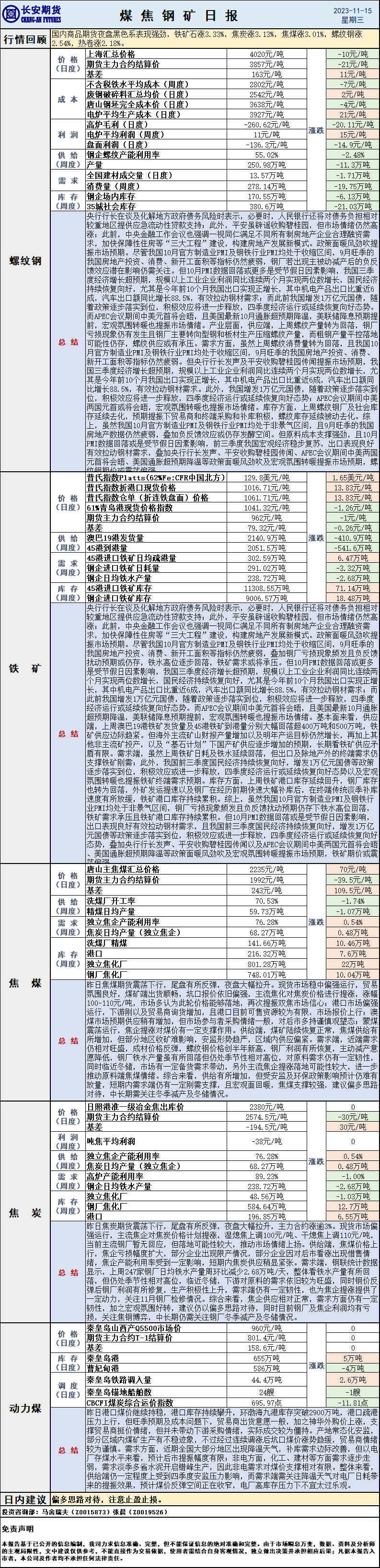380x1568 pixels.
Task: Click the value 4020元/吨
Action: (267, 54)
